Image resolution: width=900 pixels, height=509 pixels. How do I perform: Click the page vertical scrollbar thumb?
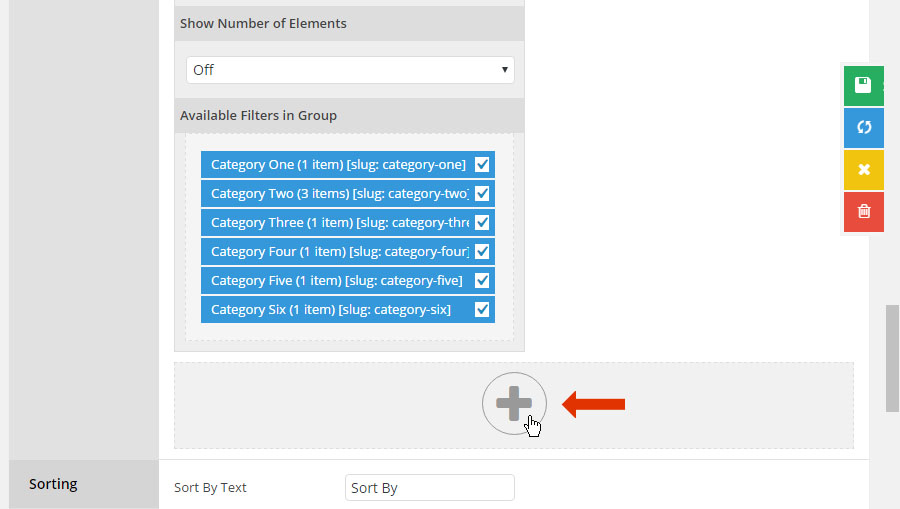pyautogui.click(x=892, y=359)
